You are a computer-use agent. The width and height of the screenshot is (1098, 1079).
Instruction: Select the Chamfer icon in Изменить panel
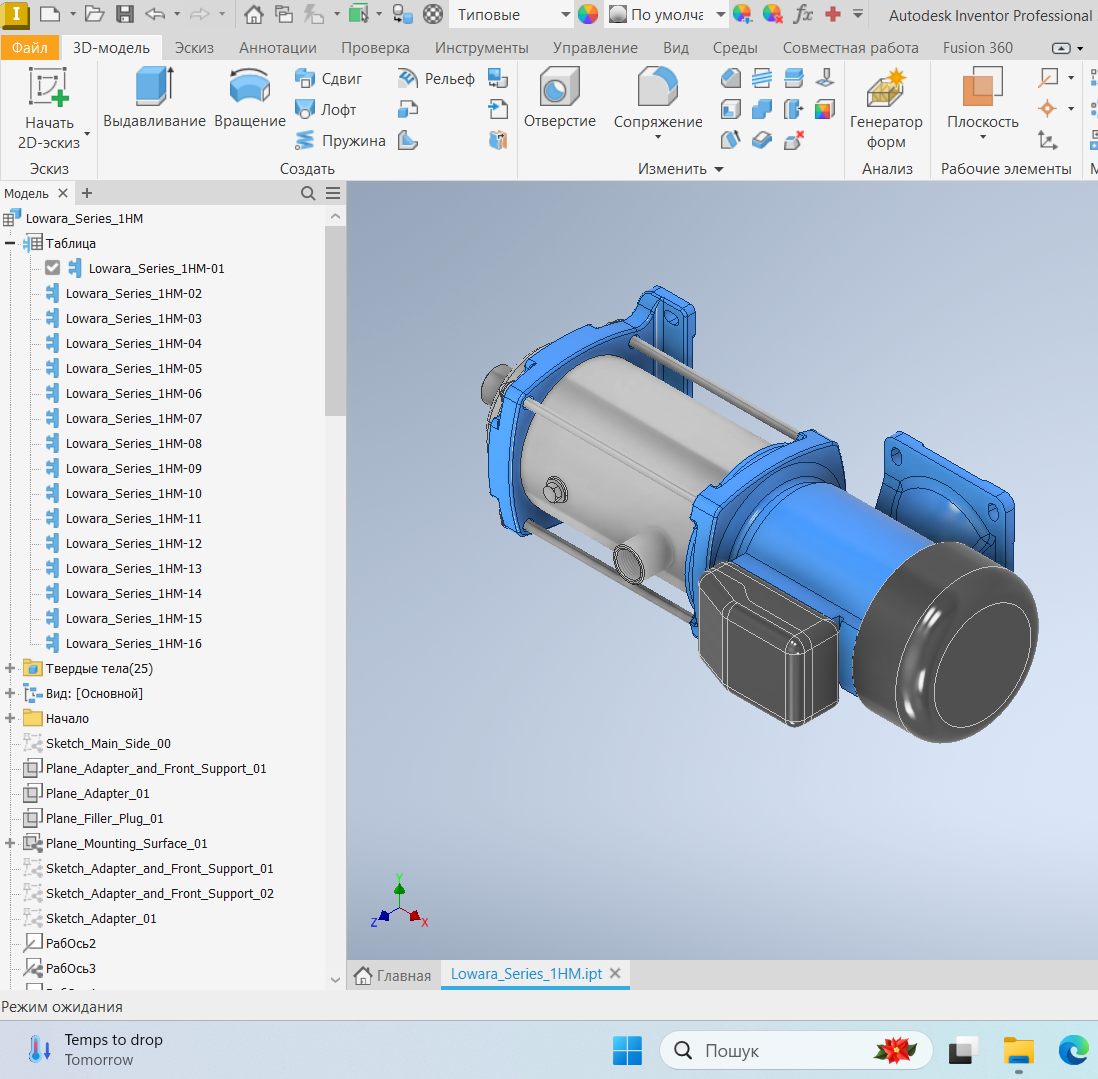click(730, 78)
